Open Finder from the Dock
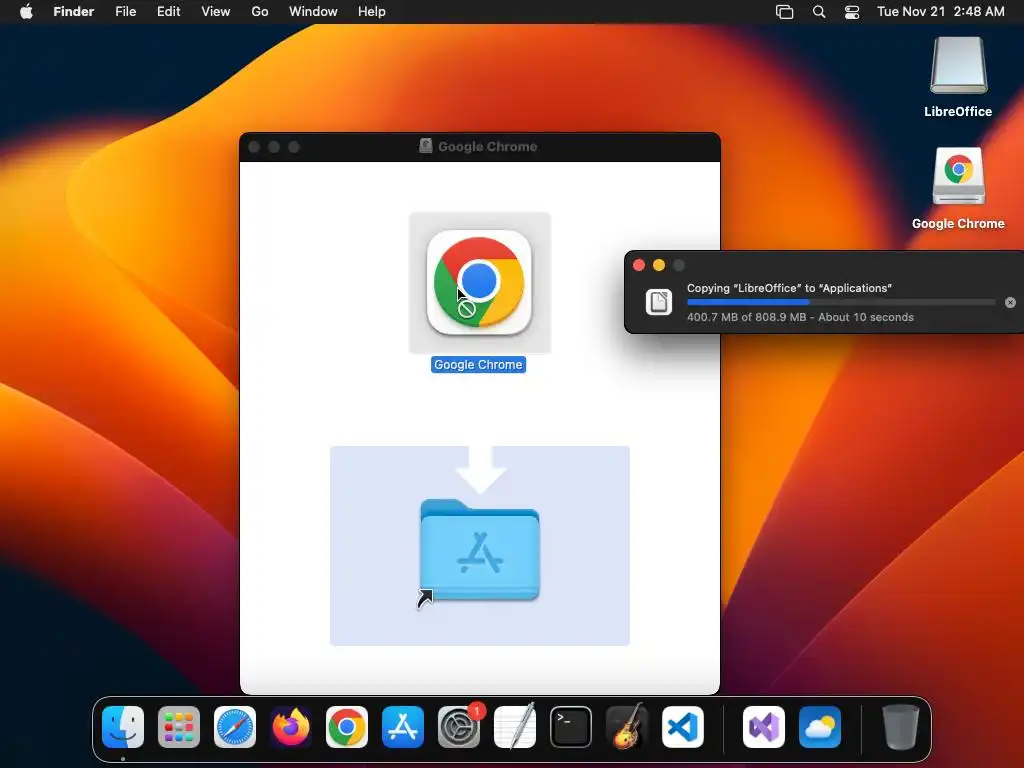Screen dimensions: 1024x768 pos(123,727)
